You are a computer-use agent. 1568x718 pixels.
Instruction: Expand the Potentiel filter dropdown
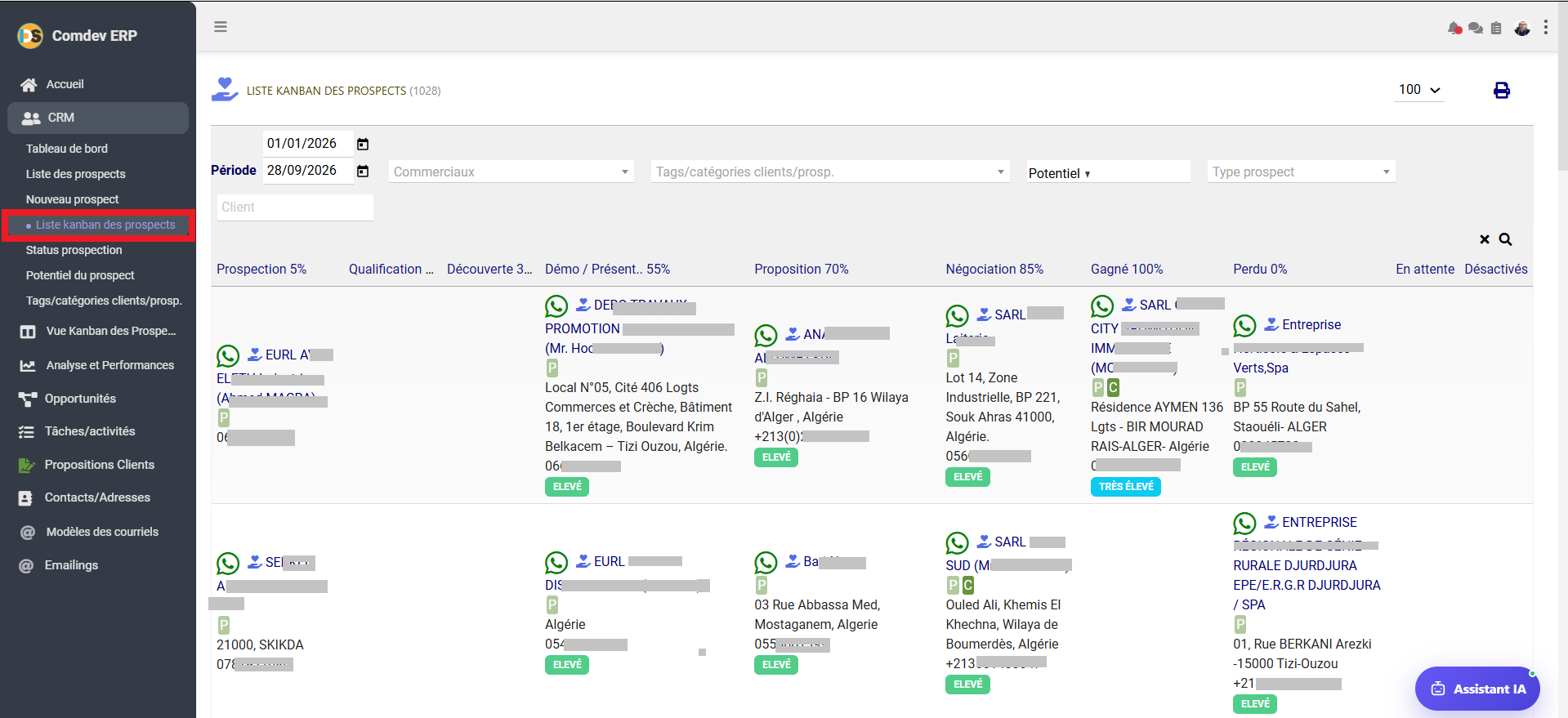(x=1108, y=172)
